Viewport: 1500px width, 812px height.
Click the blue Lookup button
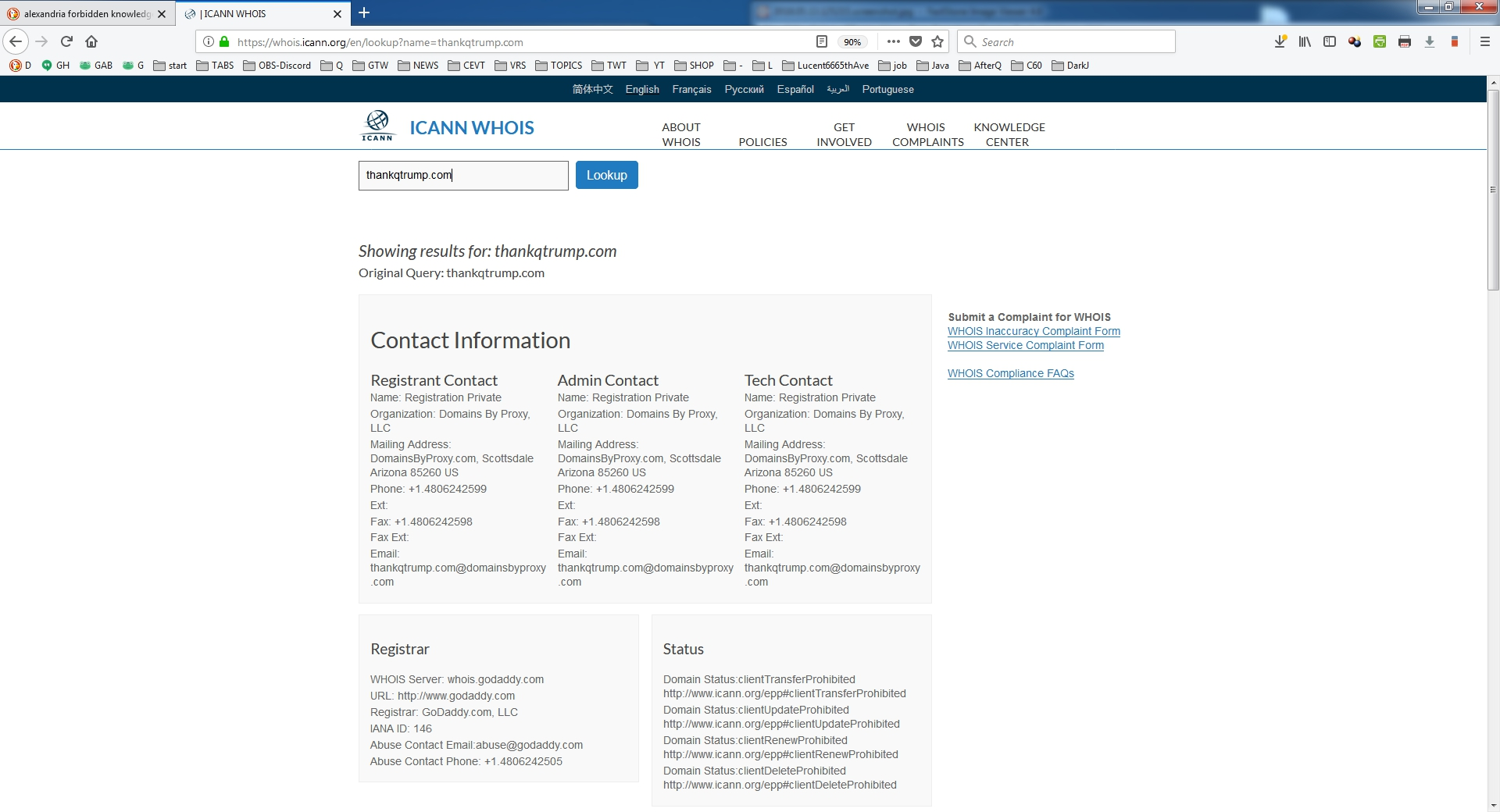tap(607, 175)
